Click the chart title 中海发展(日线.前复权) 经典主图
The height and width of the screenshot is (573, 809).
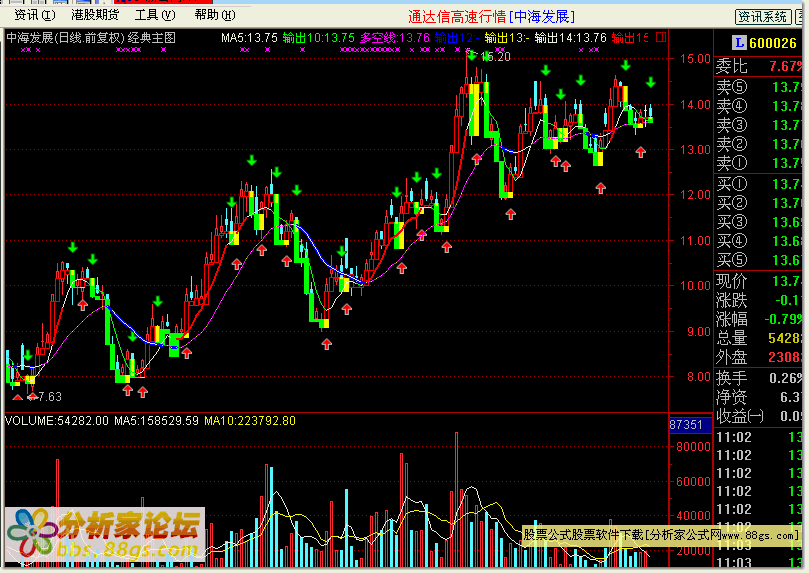tap(91, 38)
